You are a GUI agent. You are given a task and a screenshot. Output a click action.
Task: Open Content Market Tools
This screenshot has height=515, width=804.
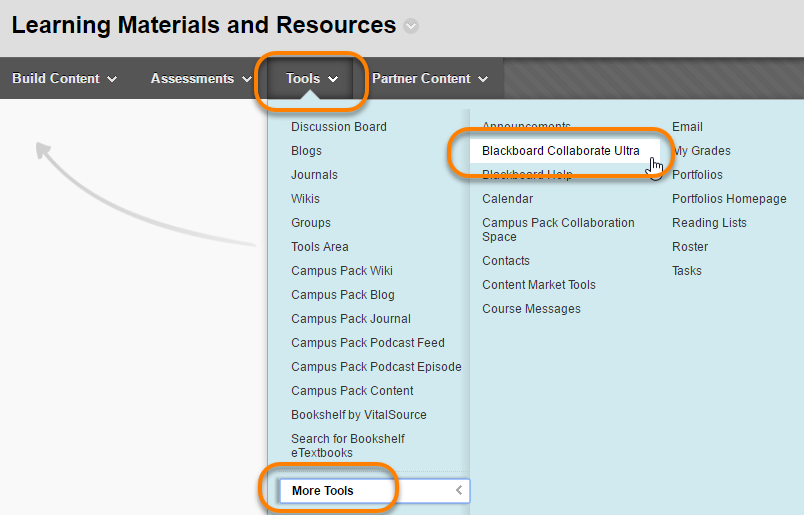click(x=538, y=285)
